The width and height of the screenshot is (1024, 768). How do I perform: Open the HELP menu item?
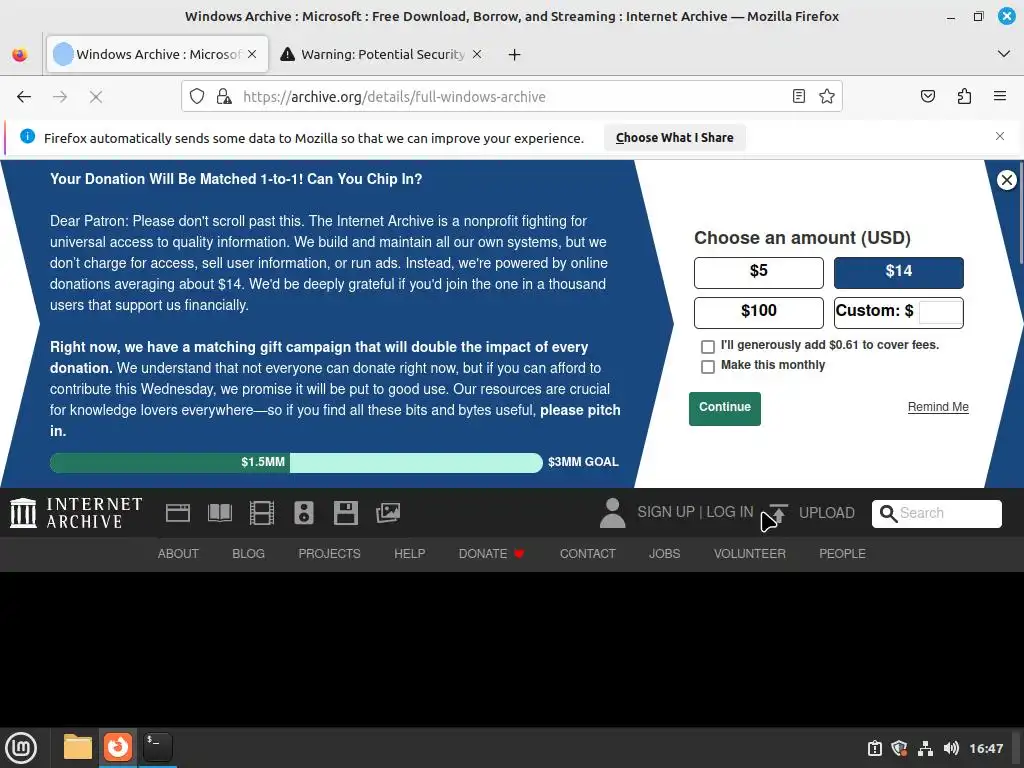click(409, 554)
